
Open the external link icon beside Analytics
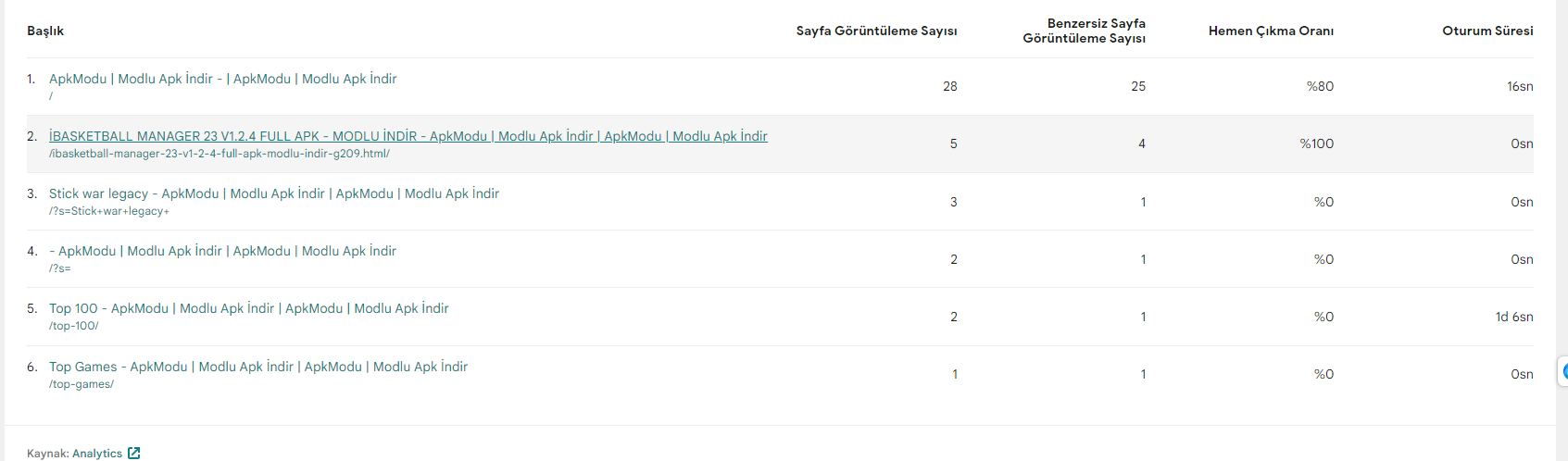click(134, 453)
